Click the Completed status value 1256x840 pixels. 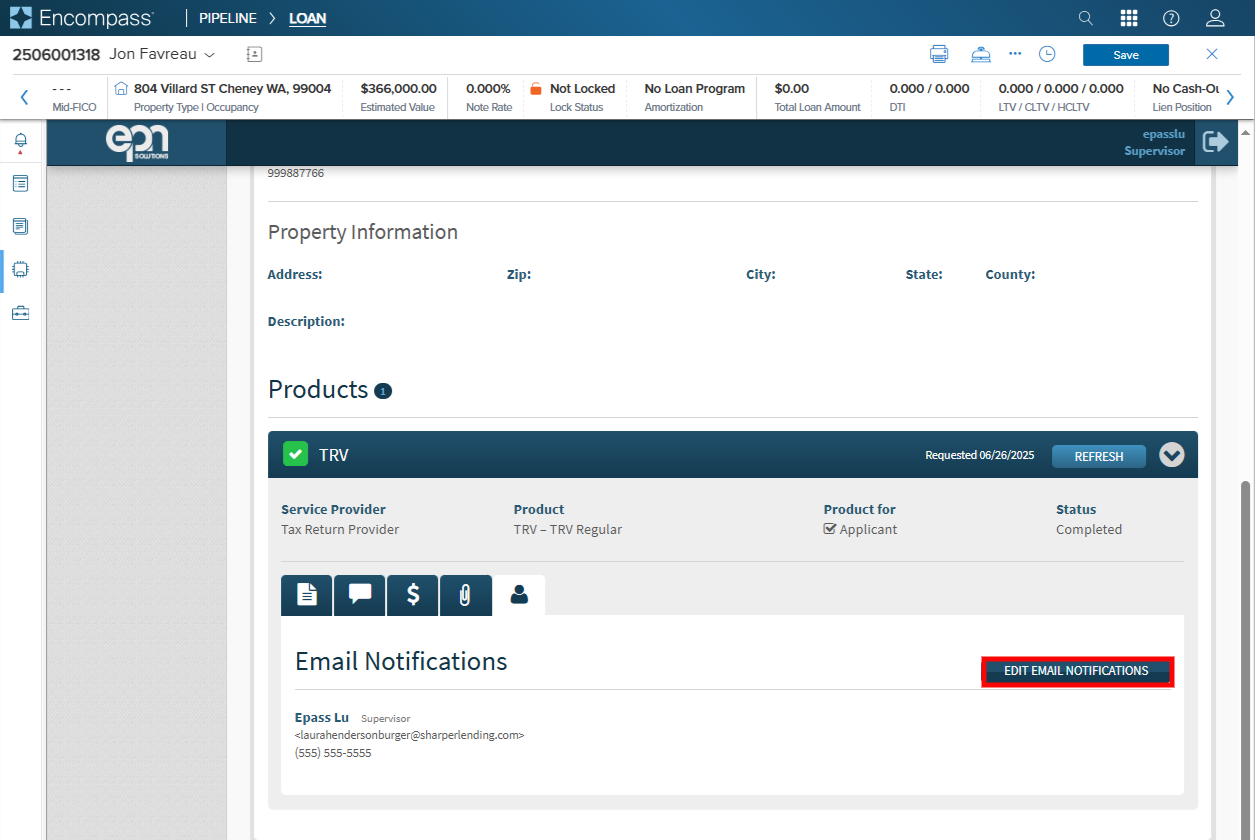pyautogui.click(x=1089, y=530)
